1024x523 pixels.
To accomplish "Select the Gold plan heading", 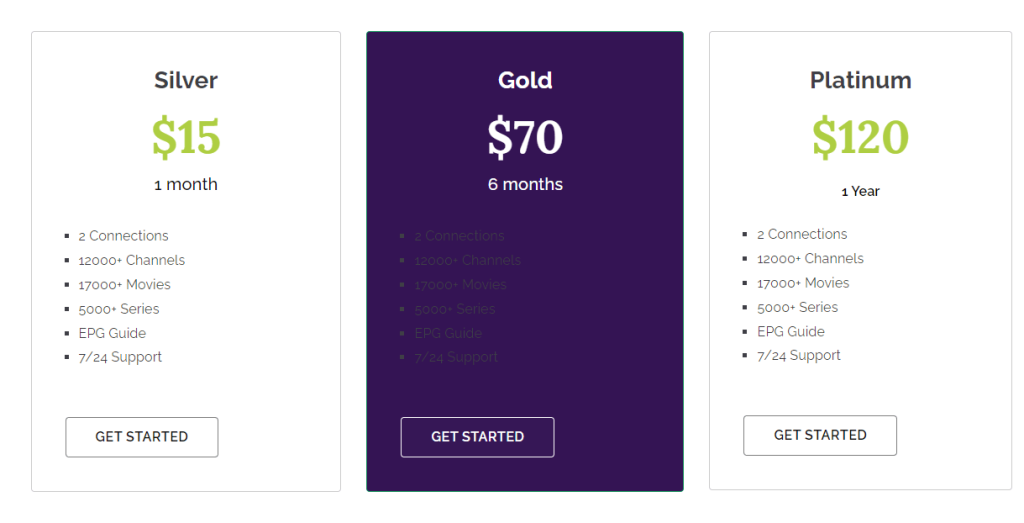I will click(525, 80).
